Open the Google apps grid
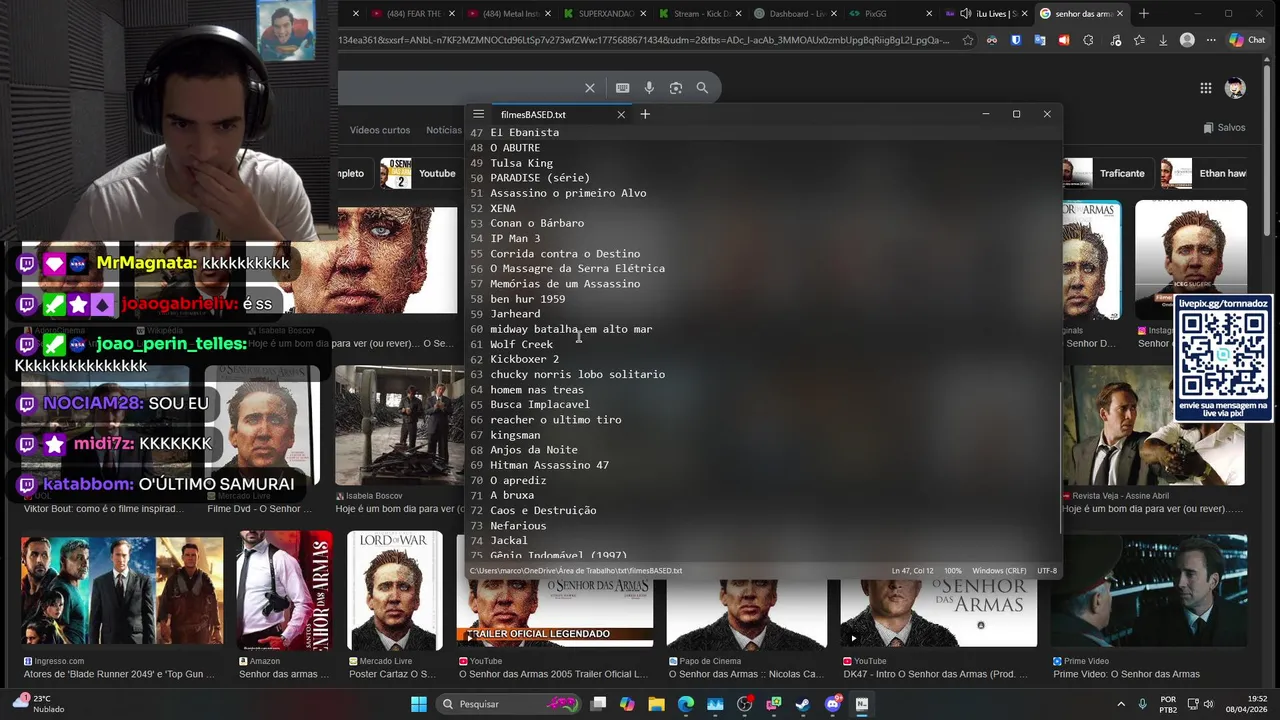This screenshot has width=1280, height=720. [x=1206, y=88]
